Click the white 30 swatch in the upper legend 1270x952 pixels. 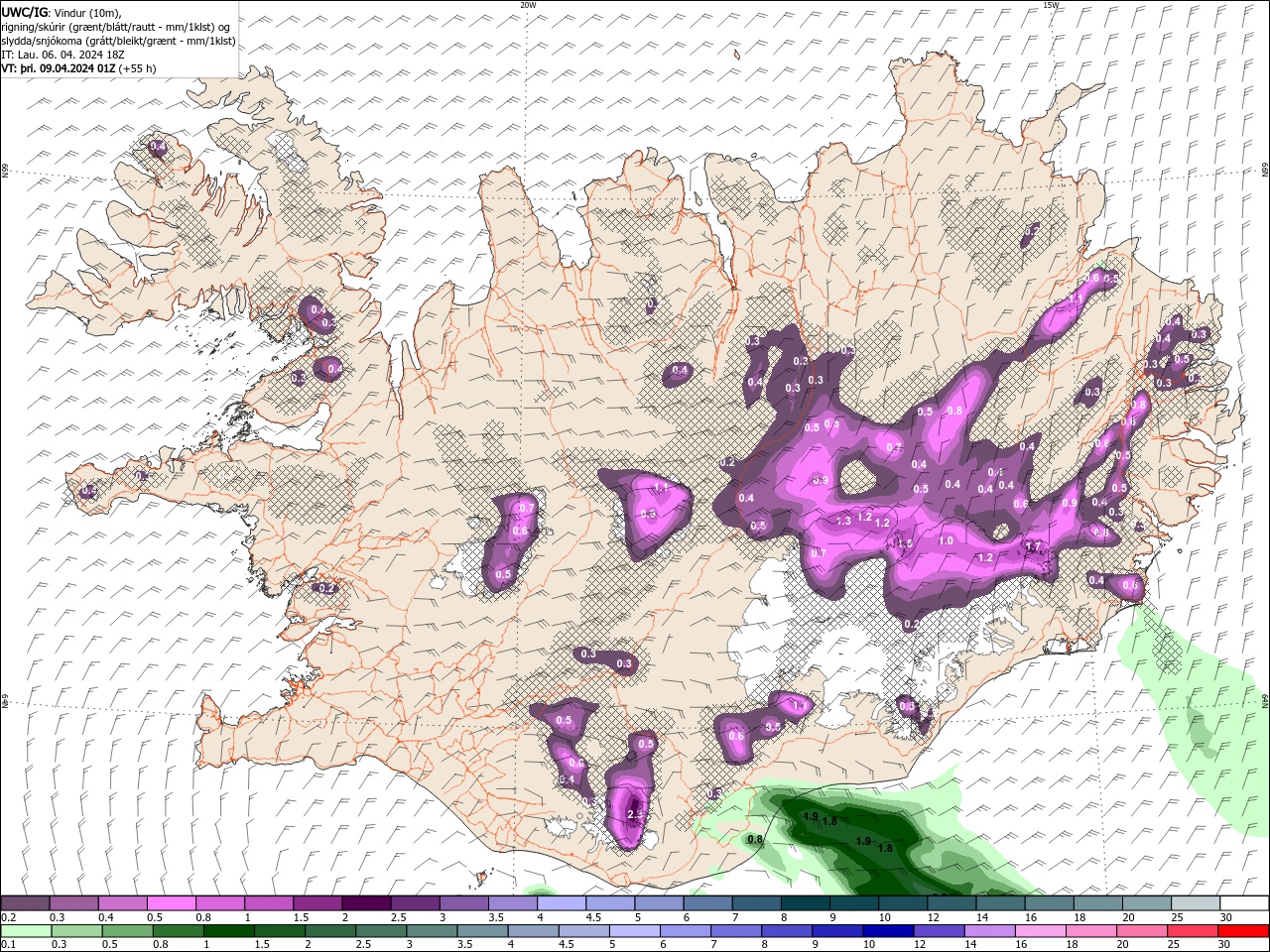pos(1244,903)
